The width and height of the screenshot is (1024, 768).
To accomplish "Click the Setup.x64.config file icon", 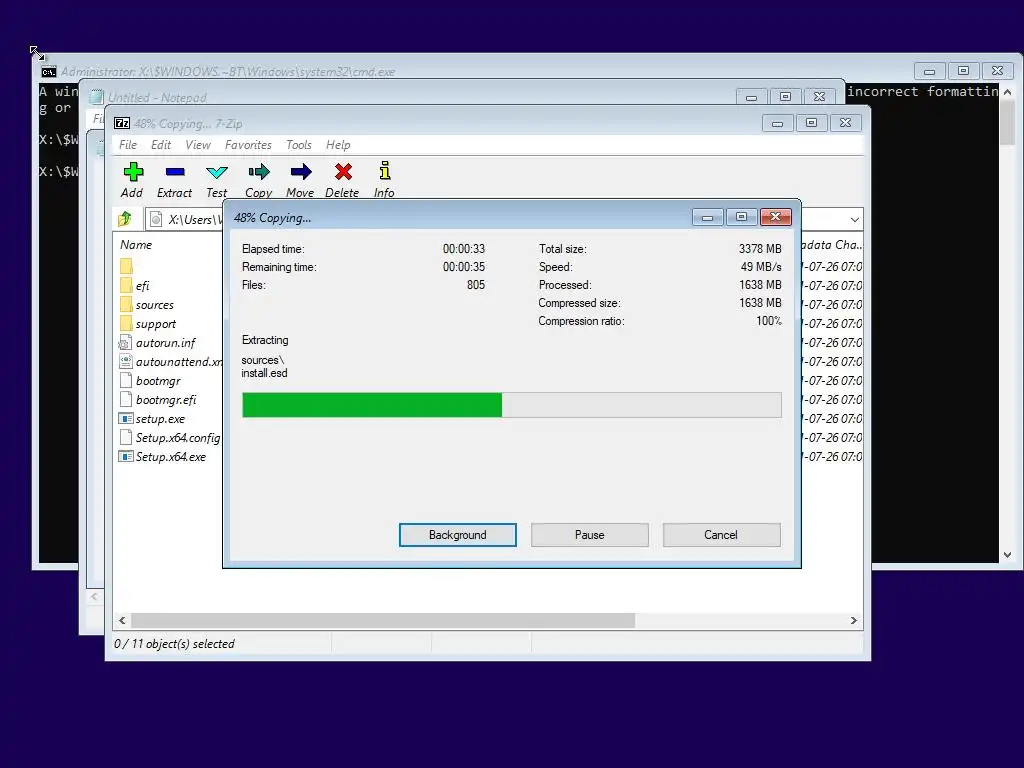I will pyautogui.click(x=126, y=437).
